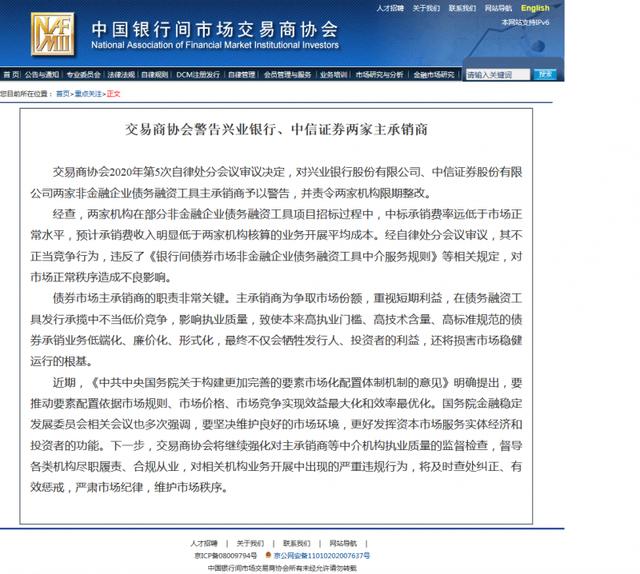Click paragraph starting 交易商协会2020年第5次

[x=276, y=182]
